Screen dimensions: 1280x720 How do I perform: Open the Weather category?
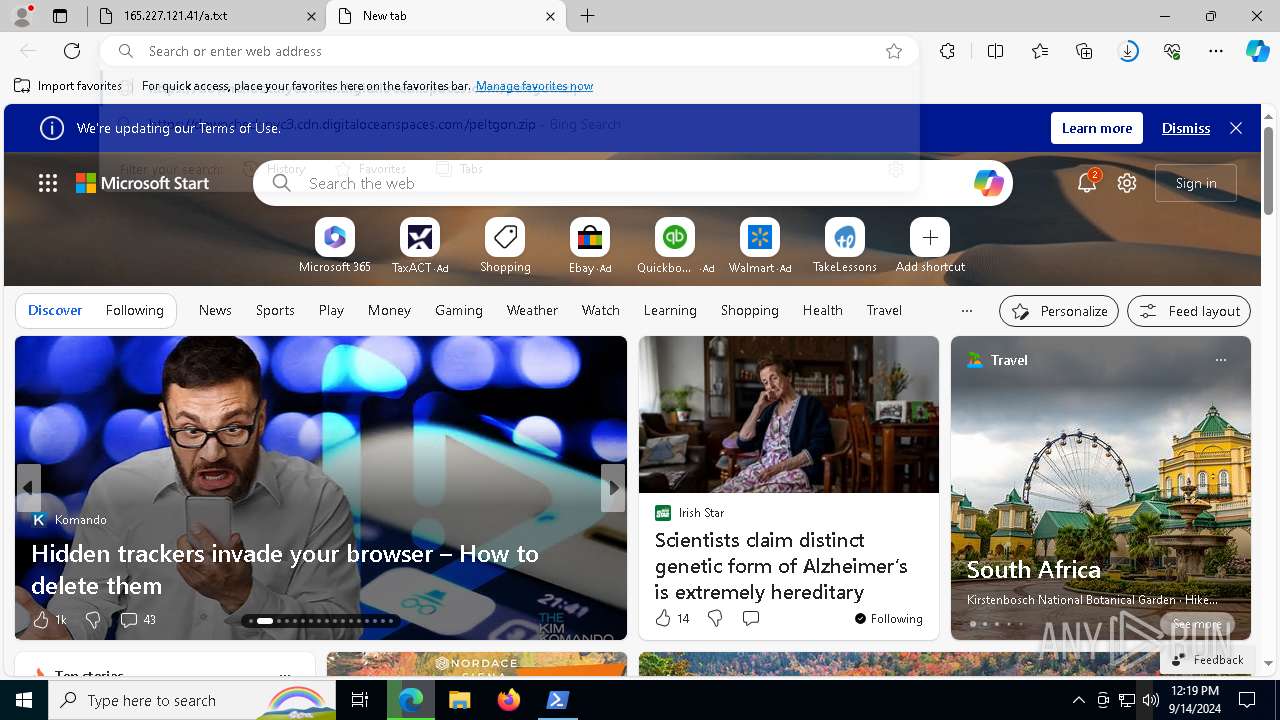pyautogui.click(x=532, y=310)
